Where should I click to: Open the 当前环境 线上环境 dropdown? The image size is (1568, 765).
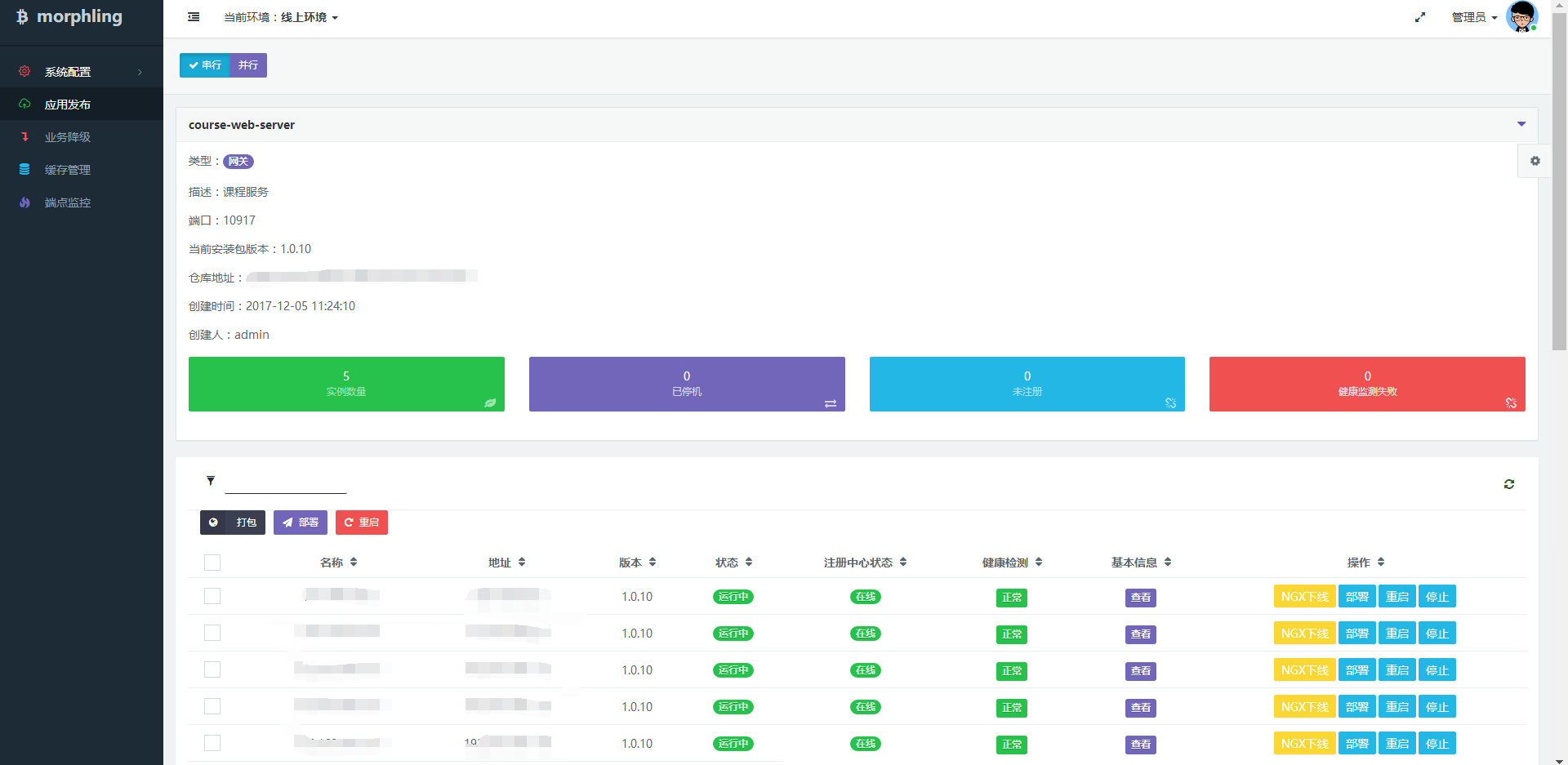pos(281,17)
